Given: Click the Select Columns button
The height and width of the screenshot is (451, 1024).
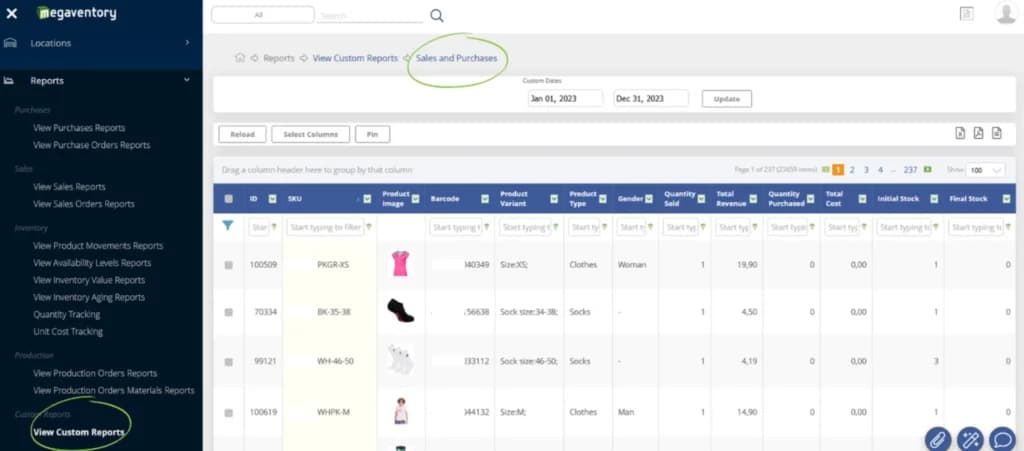Looking at the screenshot, I should 311,134.
